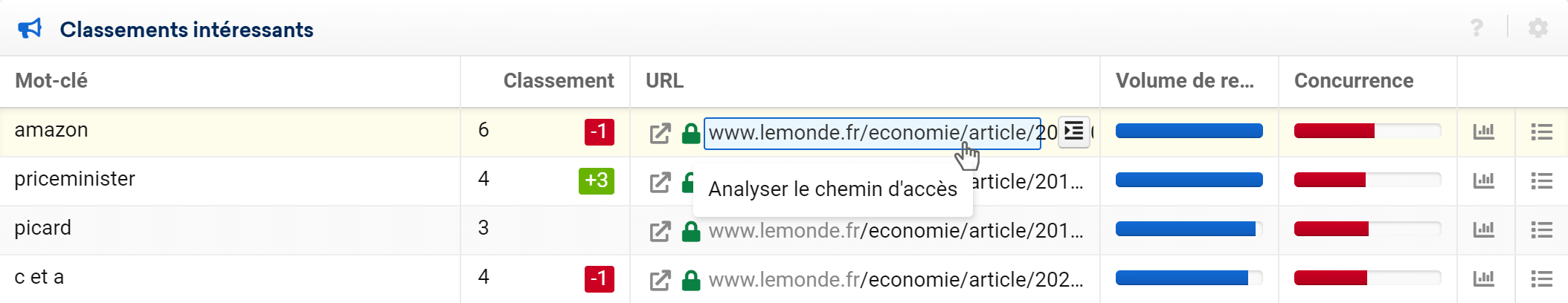Open the help question mark icon
This screenshot has height=303, width=1568.
tap(1477, 28)
